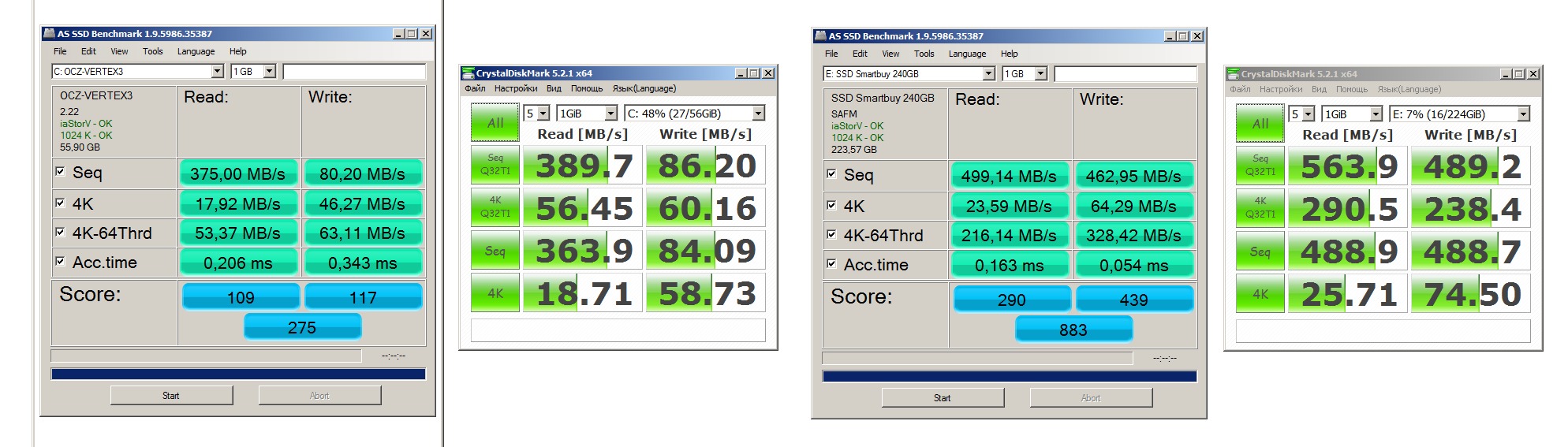Run 4K Q32T1 test in C: CrystalDiskMark
Image resolution: width=1568 pixels, height=447 pixels.
495,207
